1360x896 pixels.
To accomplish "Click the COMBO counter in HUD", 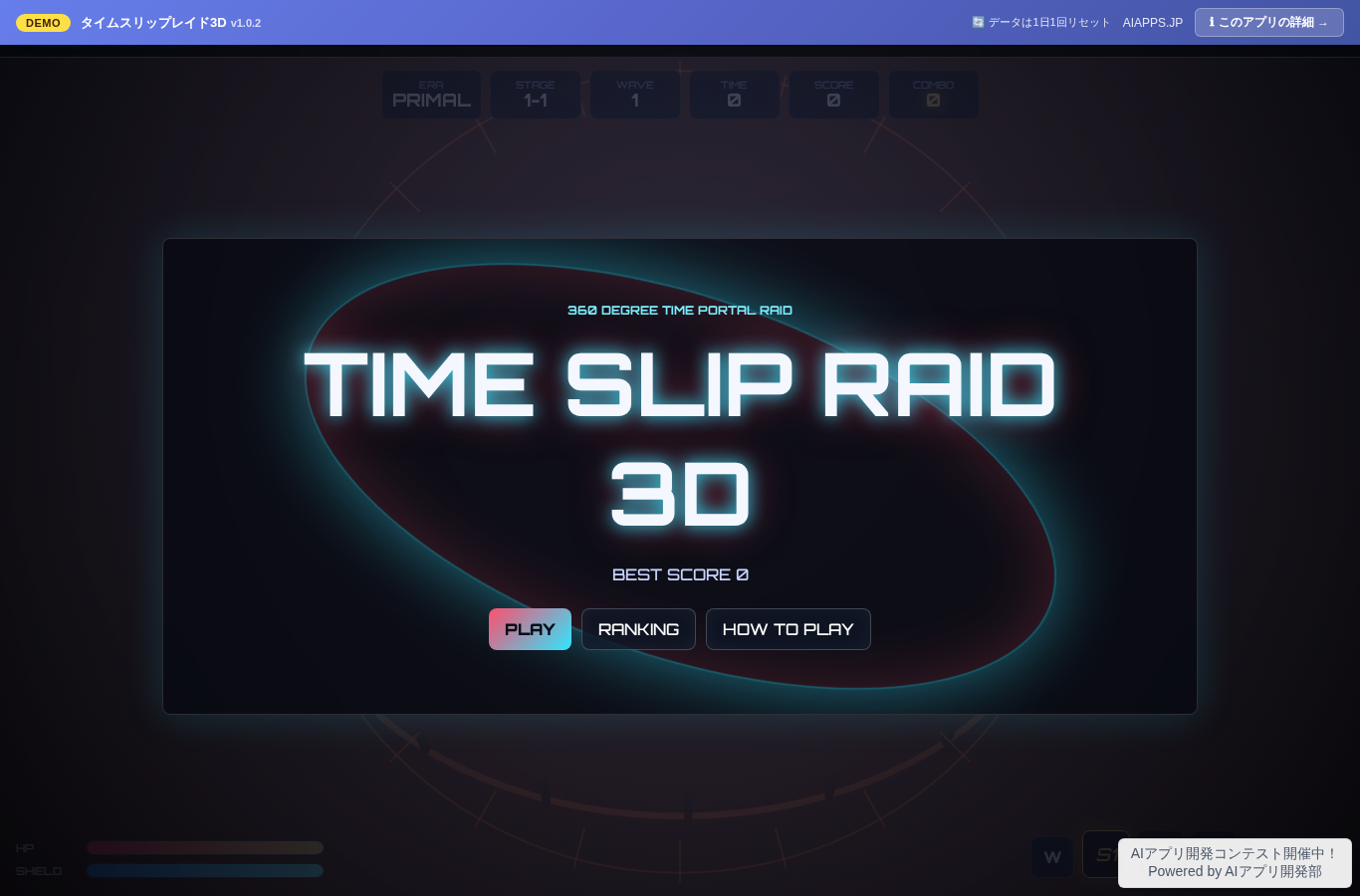I will pos(934,95).
